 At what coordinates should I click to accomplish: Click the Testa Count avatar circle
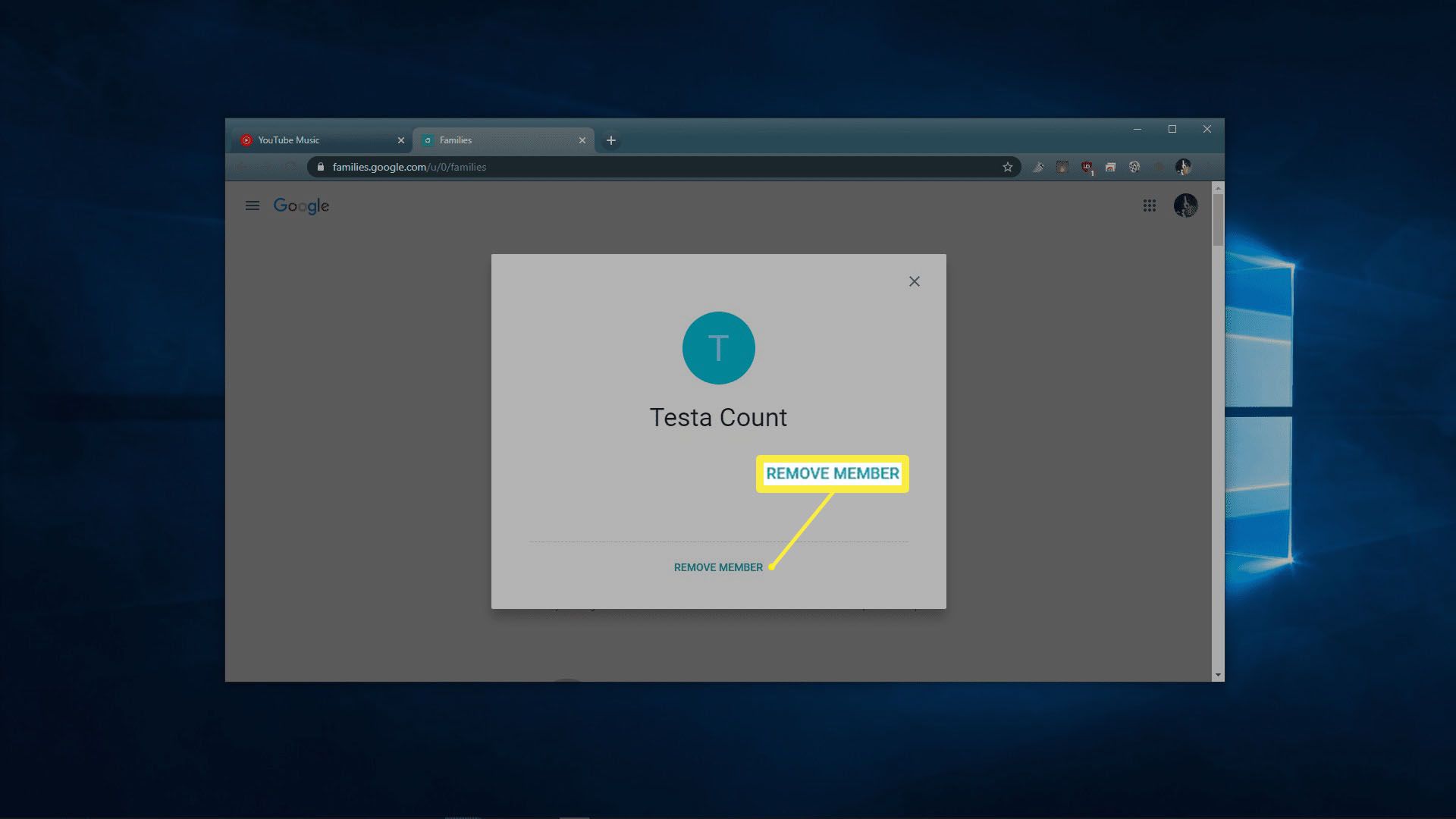click(x=718, y=347)
